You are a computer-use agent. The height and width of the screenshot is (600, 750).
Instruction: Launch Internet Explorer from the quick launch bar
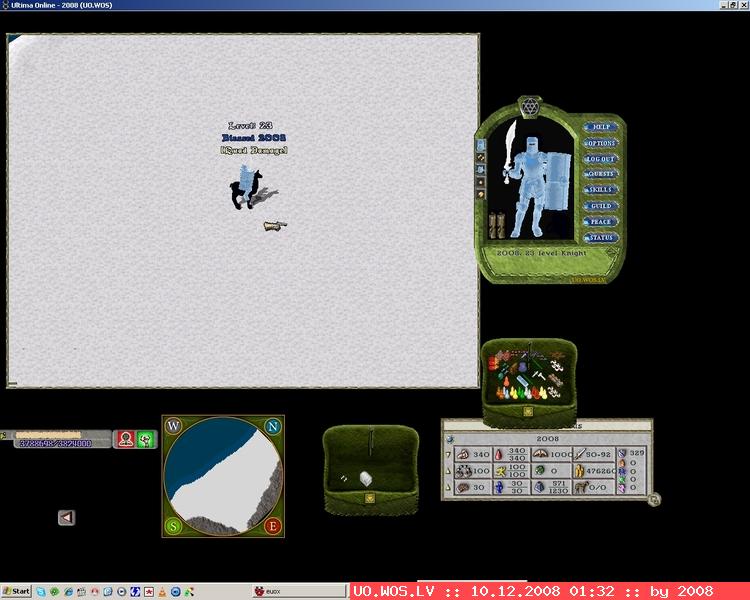[68, 592]
